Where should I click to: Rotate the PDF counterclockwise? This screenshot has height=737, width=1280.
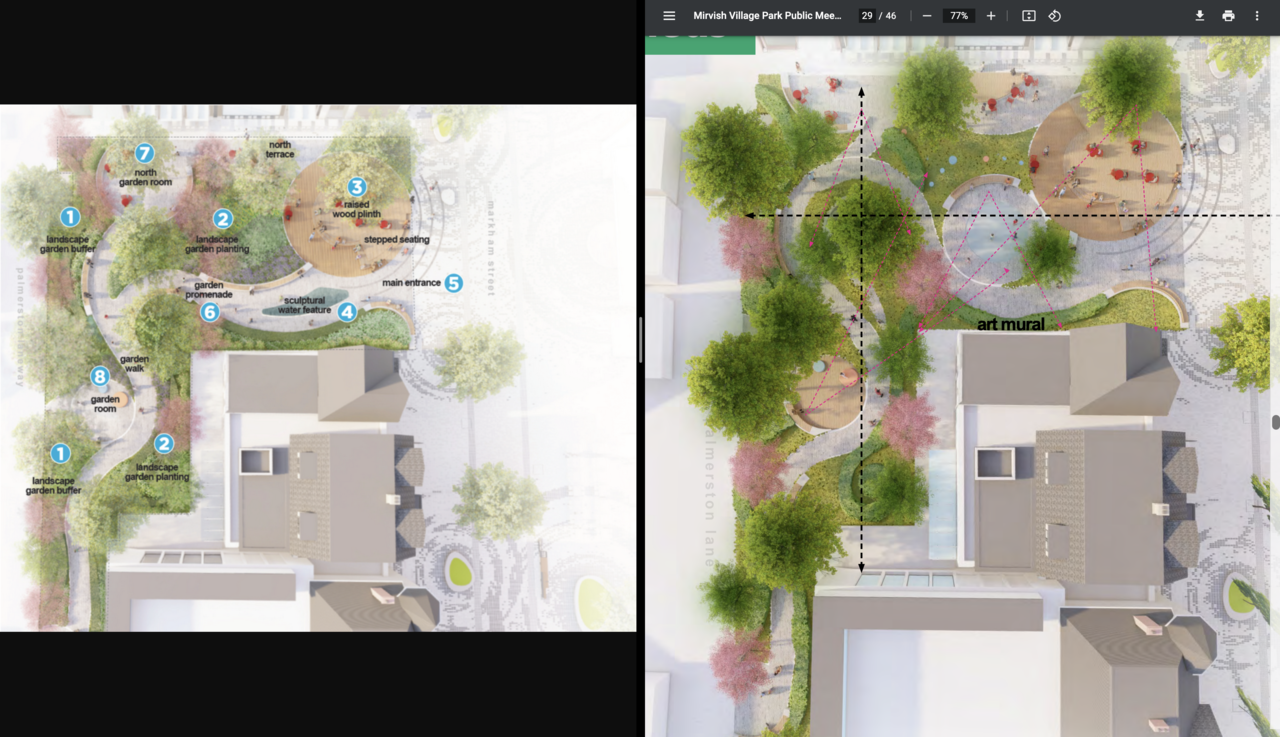click(x=1054, y=16)
